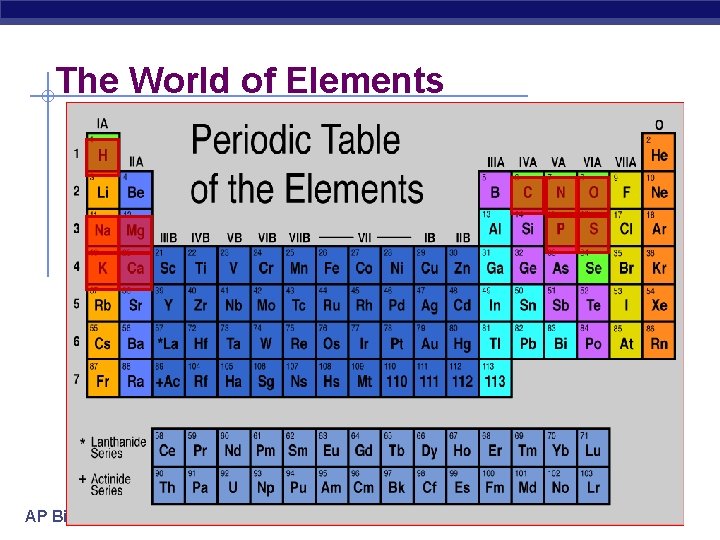Select the Mercury (Hg) cell
720x540 pixels.
click(x=462, y=341)
